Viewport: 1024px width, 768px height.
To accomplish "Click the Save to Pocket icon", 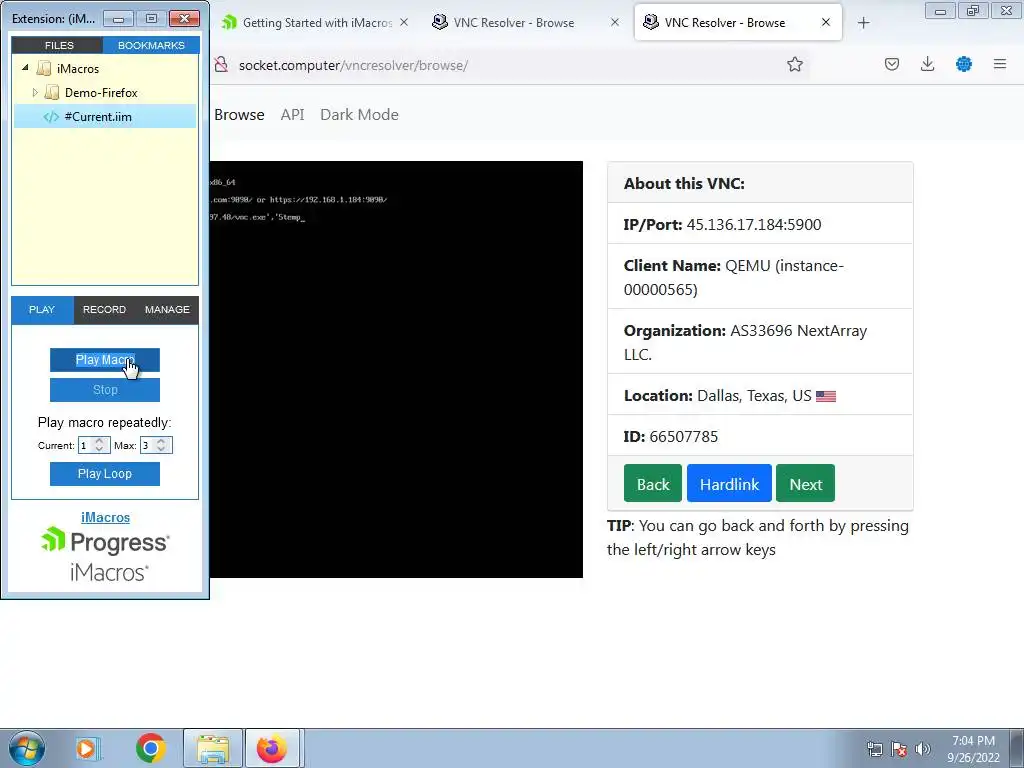I will [892, 64].
